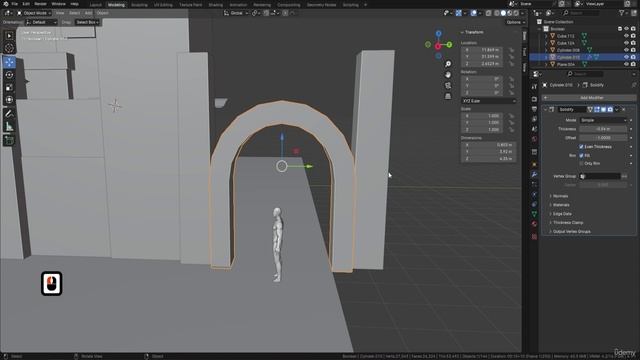Switch to the Layout workspace tab
640x360 pixels.
click(x=96, y=5)
